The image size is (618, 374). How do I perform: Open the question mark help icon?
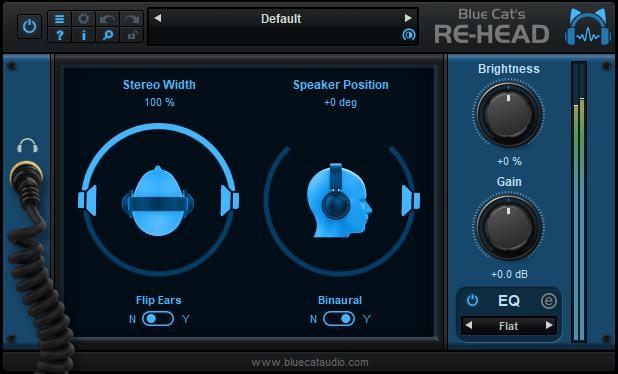[x=60, y=35]
